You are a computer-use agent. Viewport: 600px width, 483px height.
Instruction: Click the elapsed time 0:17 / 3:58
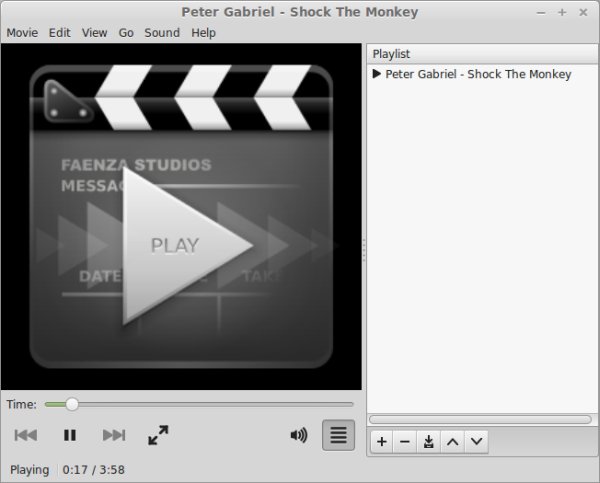93,470
